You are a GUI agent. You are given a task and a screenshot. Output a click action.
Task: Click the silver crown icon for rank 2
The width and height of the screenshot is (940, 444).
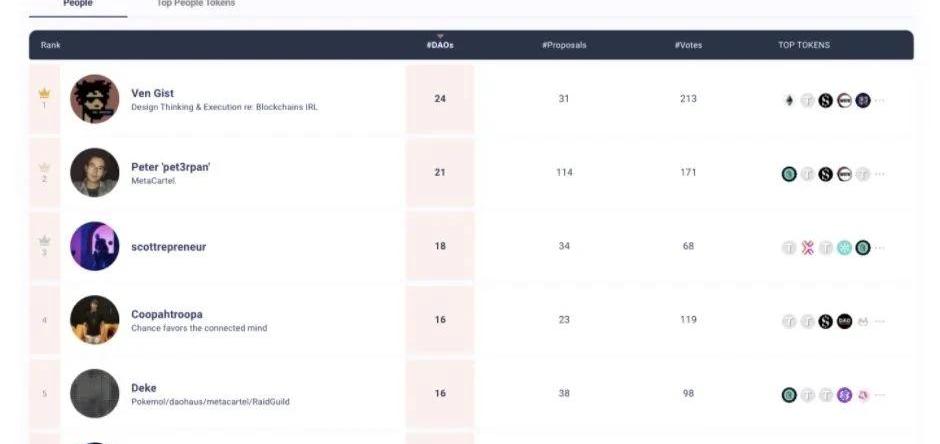pyautogui.click(x=44, y=167)
